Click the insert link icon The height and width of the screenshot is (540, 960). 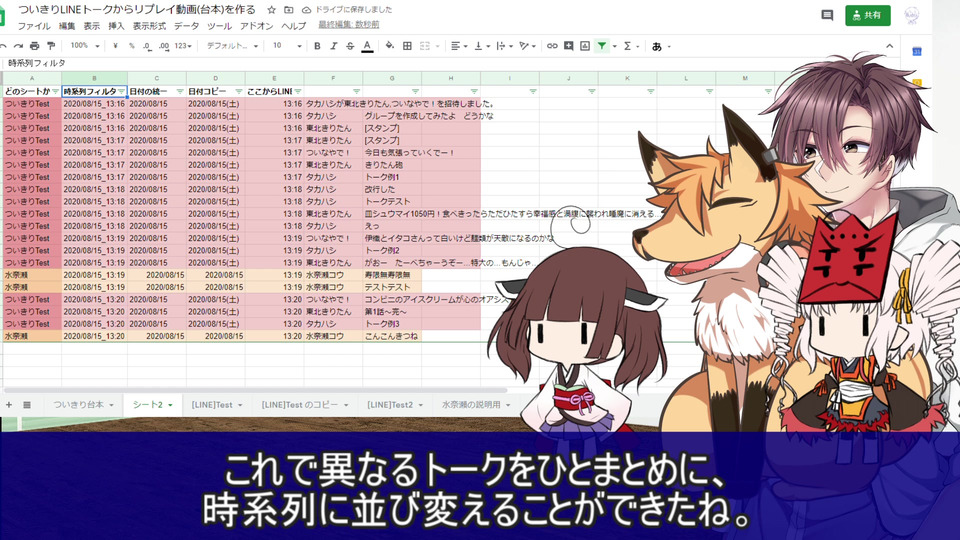click(552, 46)
